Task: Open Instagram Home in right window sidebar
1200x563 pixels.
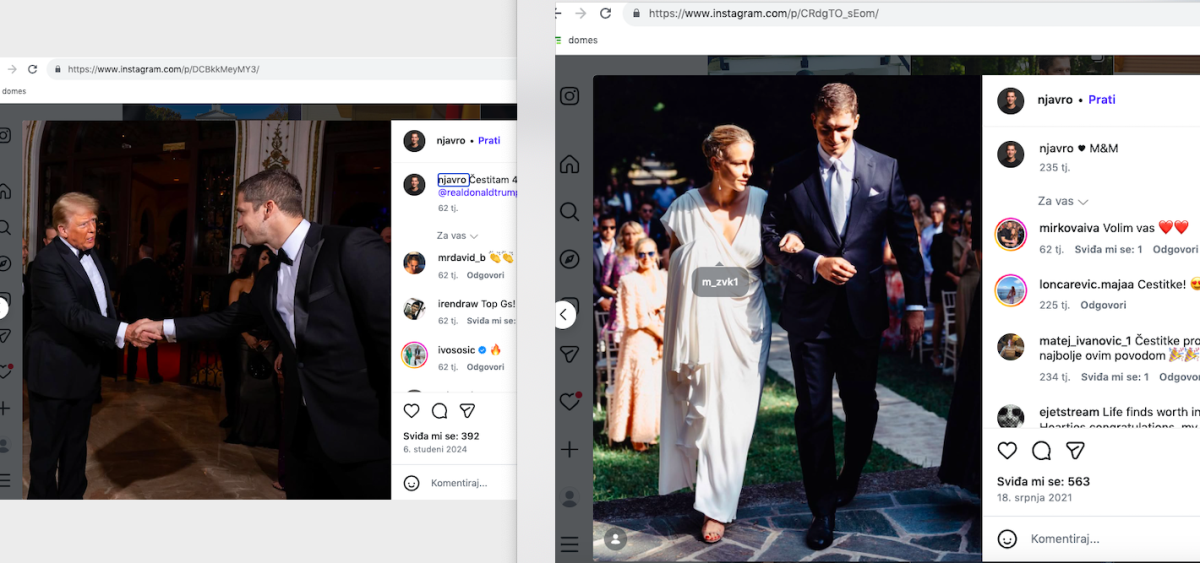Action: coord(569,164)
